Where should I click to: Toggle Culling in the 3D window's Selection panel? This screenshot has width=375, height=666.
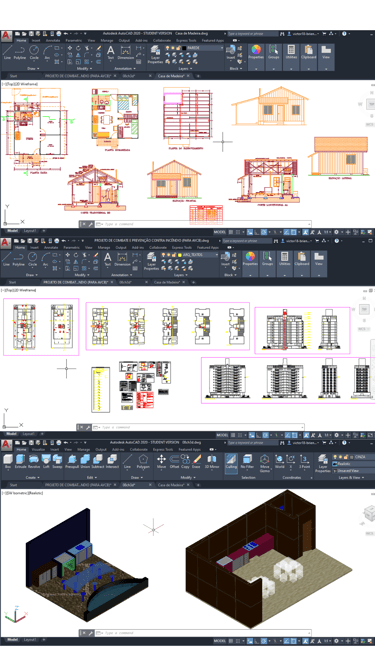[x=231, y=462]
